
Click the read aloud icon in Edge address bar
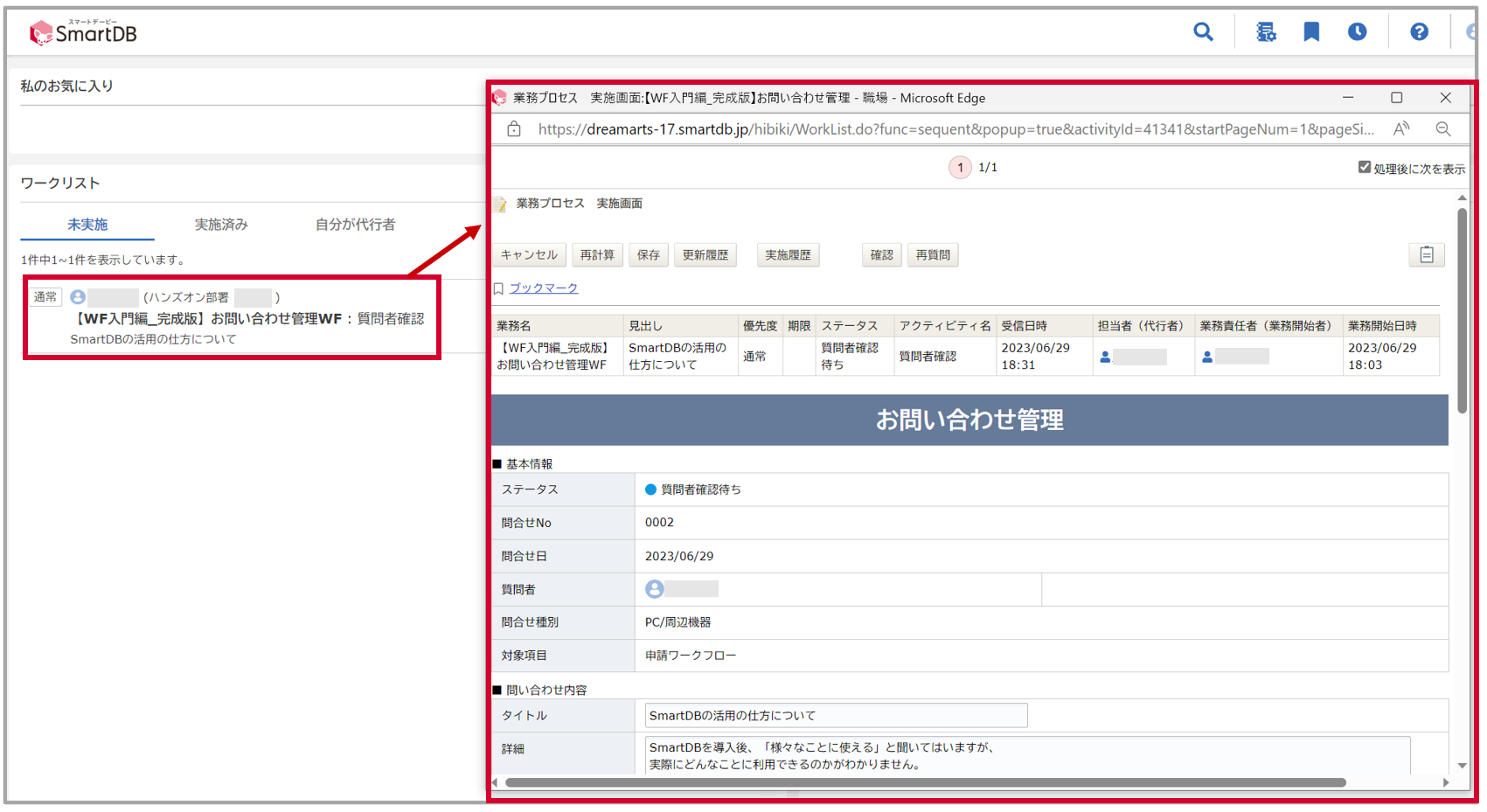pos(1400,128)
